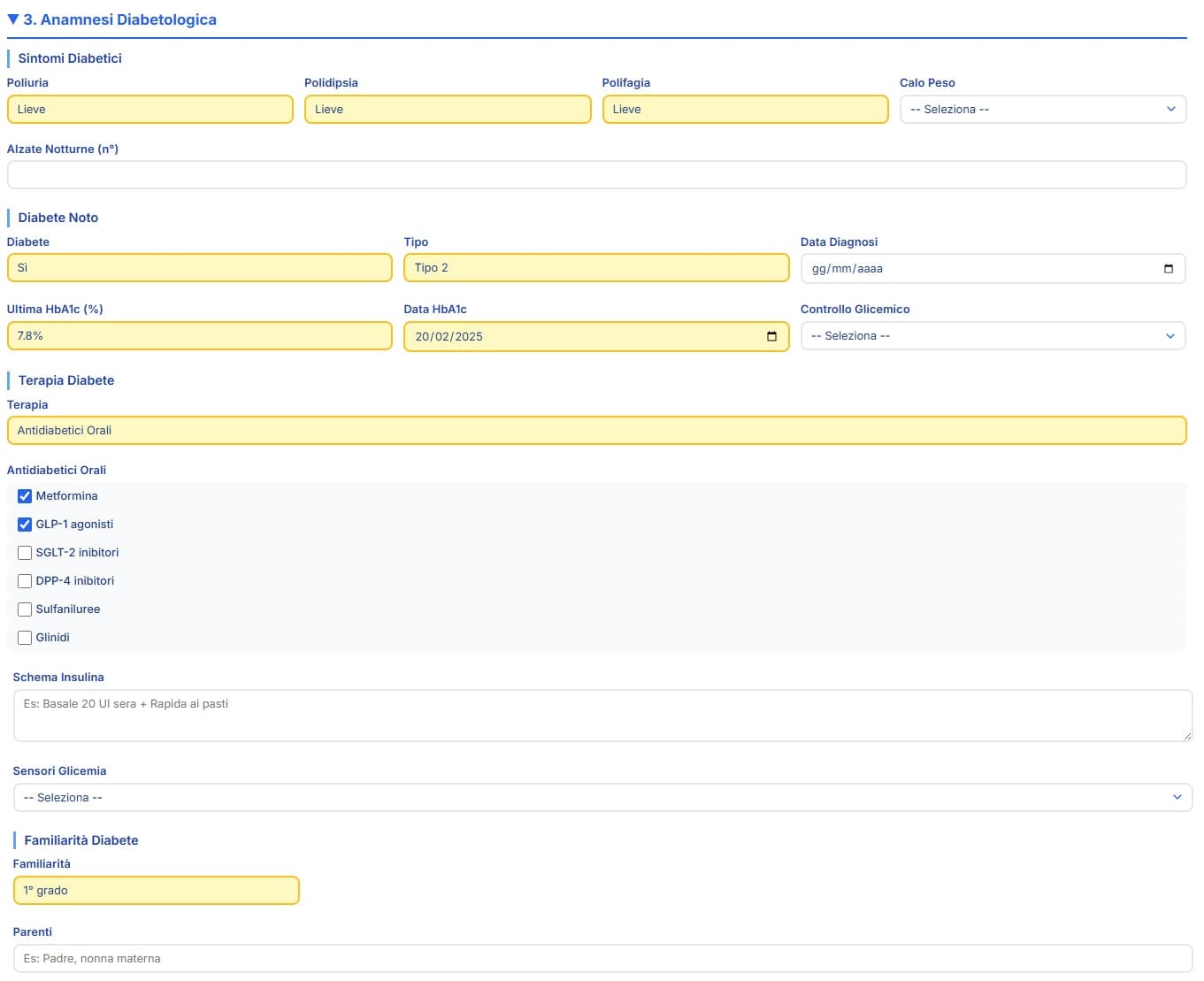1204x981 pixels.
Task: Change the diabetes Tipo field
Action: [x=595, y=268]
